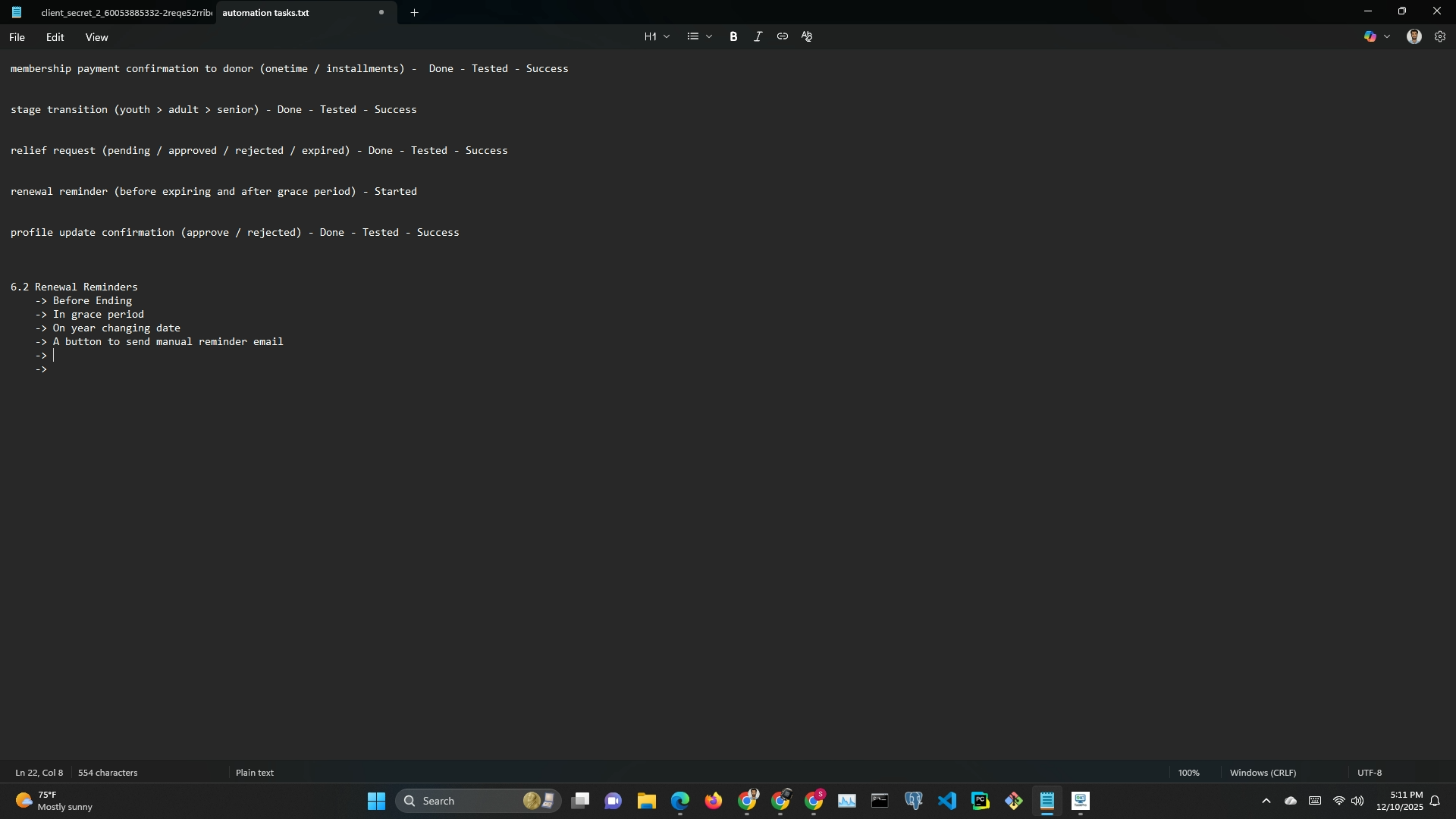The image size is (1456, 819).
Task: Click the clear formatting icon
Action: point(807,36)
